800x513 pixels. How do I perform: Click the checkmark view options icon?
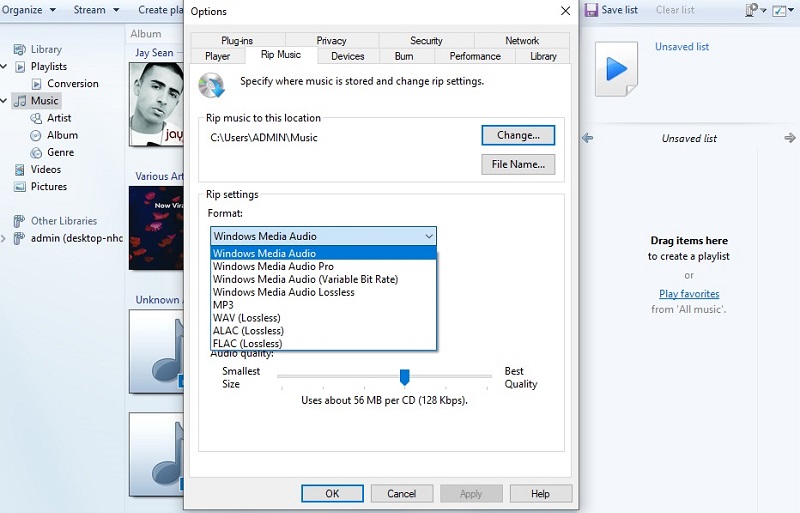(x=779, y=11)
